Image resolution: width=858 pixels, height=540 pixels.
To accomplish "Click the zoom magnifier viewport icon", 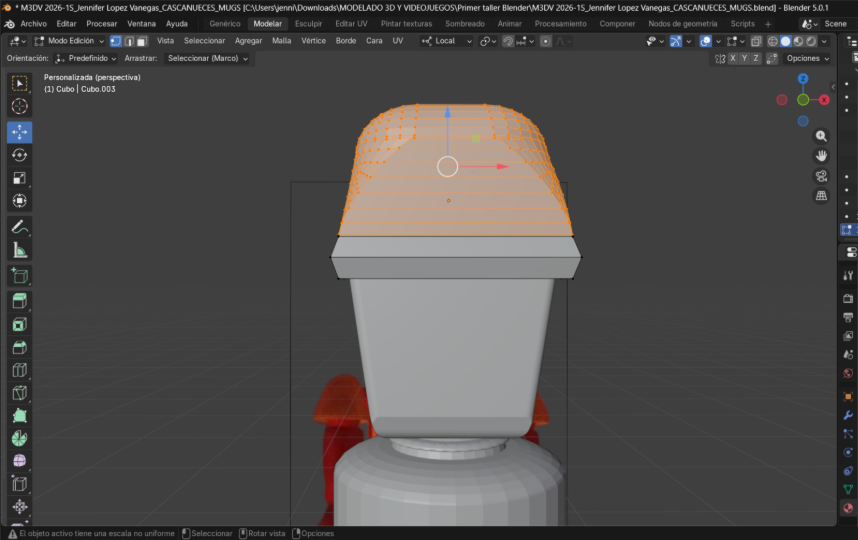I will [x=821, y=136].
